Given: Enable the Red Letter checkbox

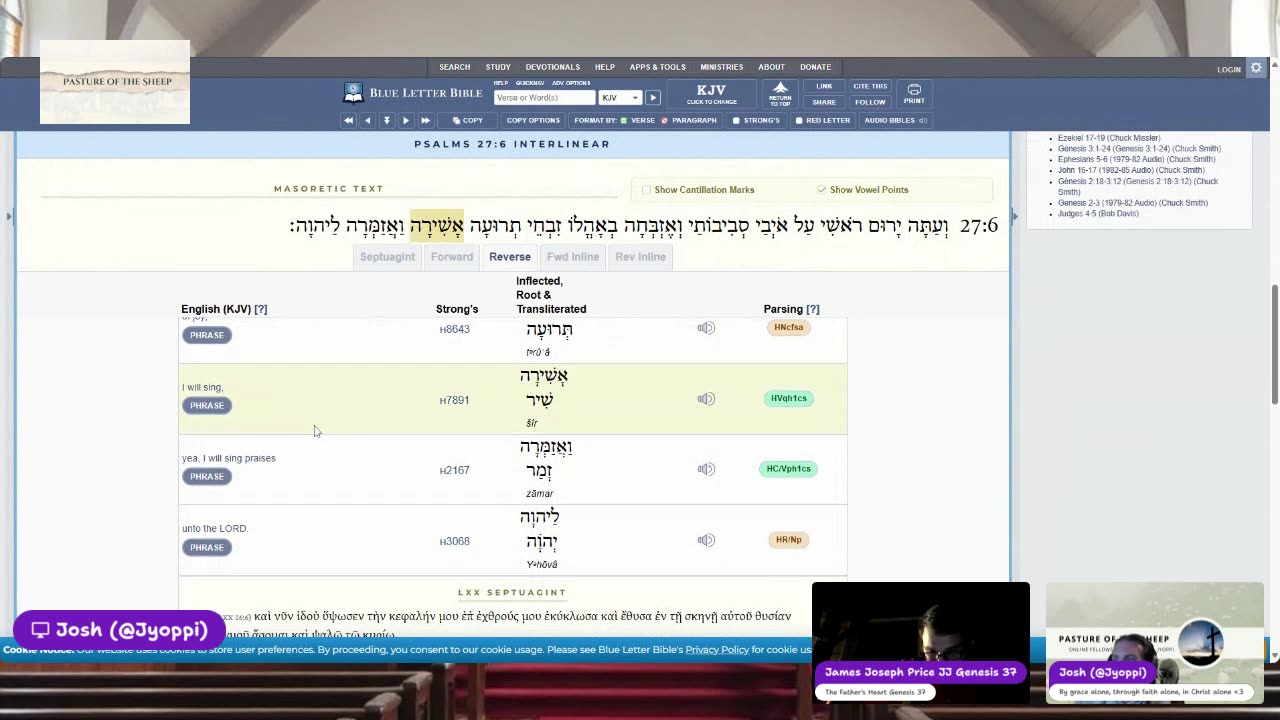Looking at the screenshot, I should click(x=799, y=120).
